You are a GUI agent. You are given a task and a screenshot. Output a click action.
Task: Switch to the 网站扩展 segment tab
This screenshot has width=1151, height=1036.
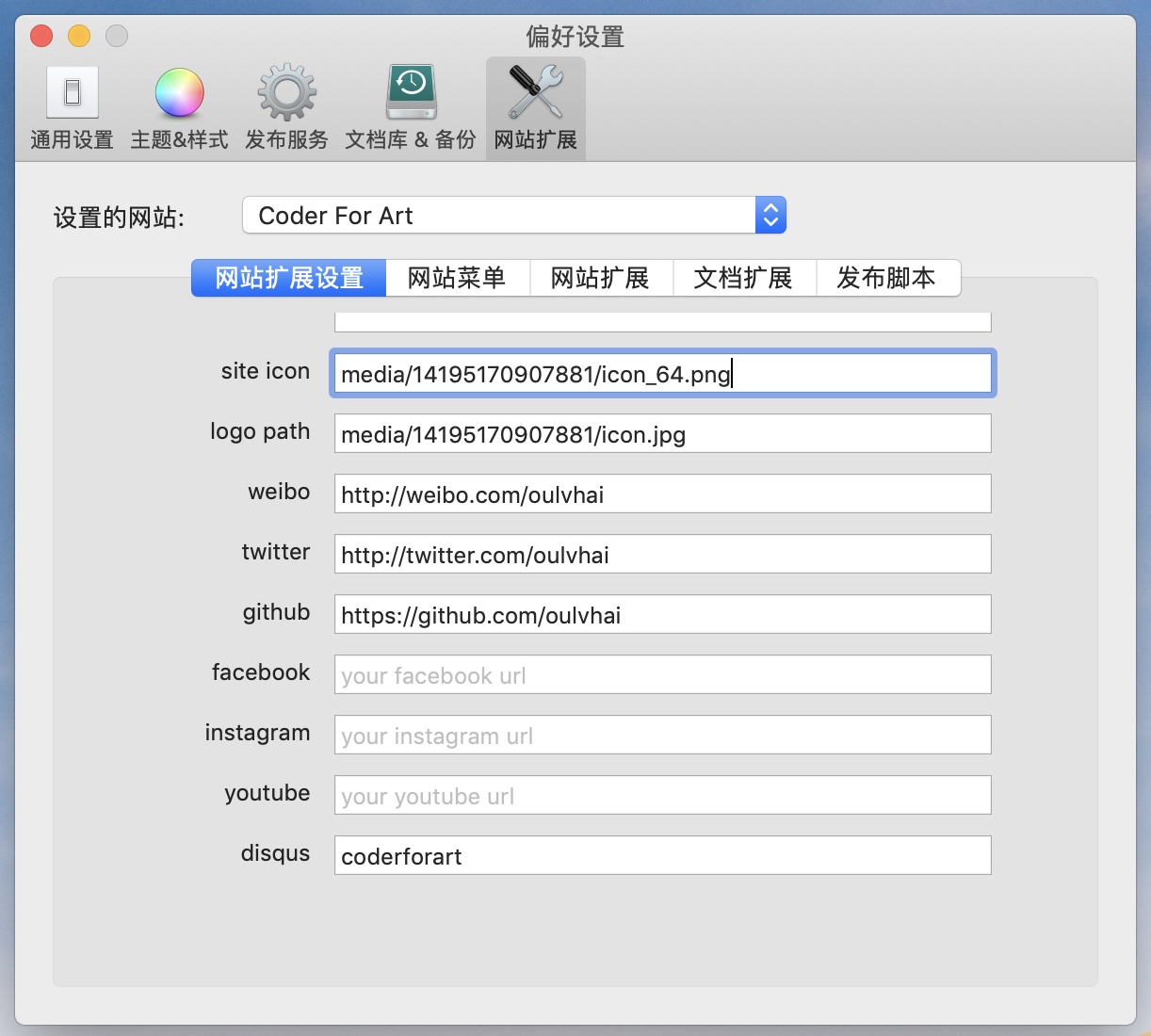coord(601,279)
